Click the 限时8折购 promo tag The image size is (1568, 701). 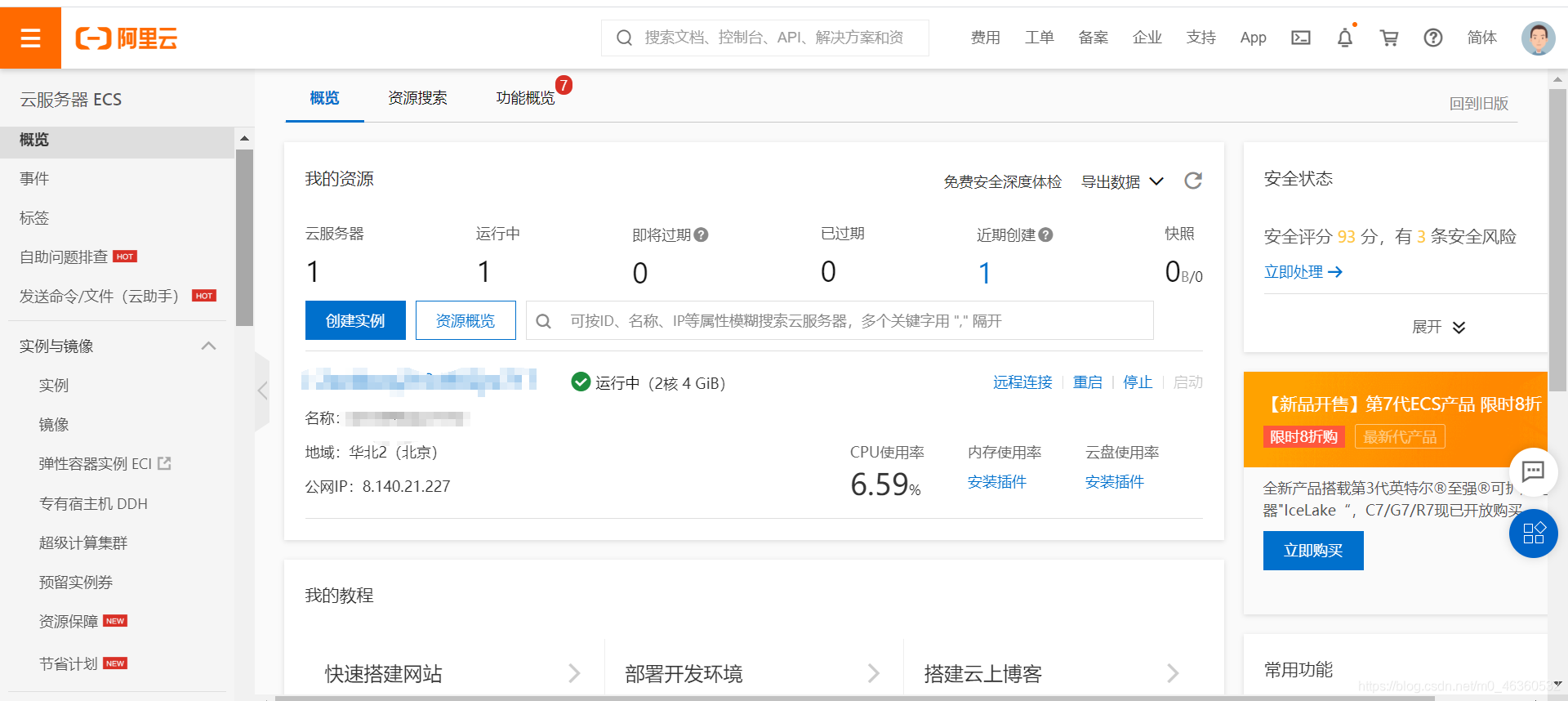[1304, 437]
